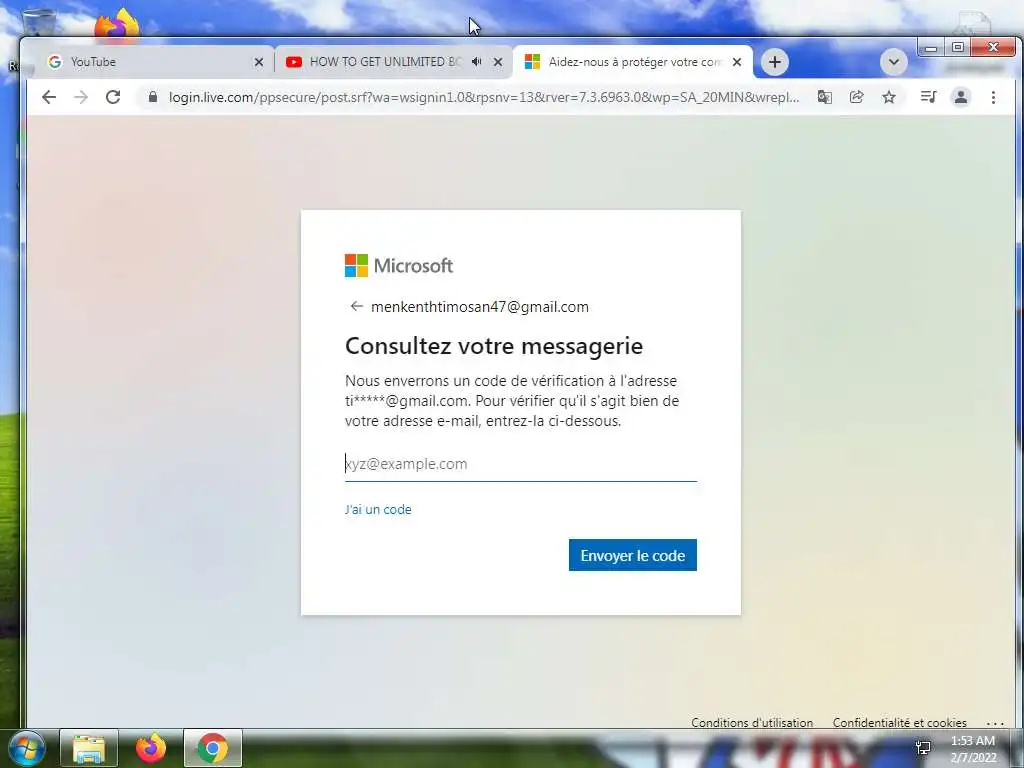Close the HOW TO GET UNLIMITED tab
1024x768 pixels.
tap(498, 62)
